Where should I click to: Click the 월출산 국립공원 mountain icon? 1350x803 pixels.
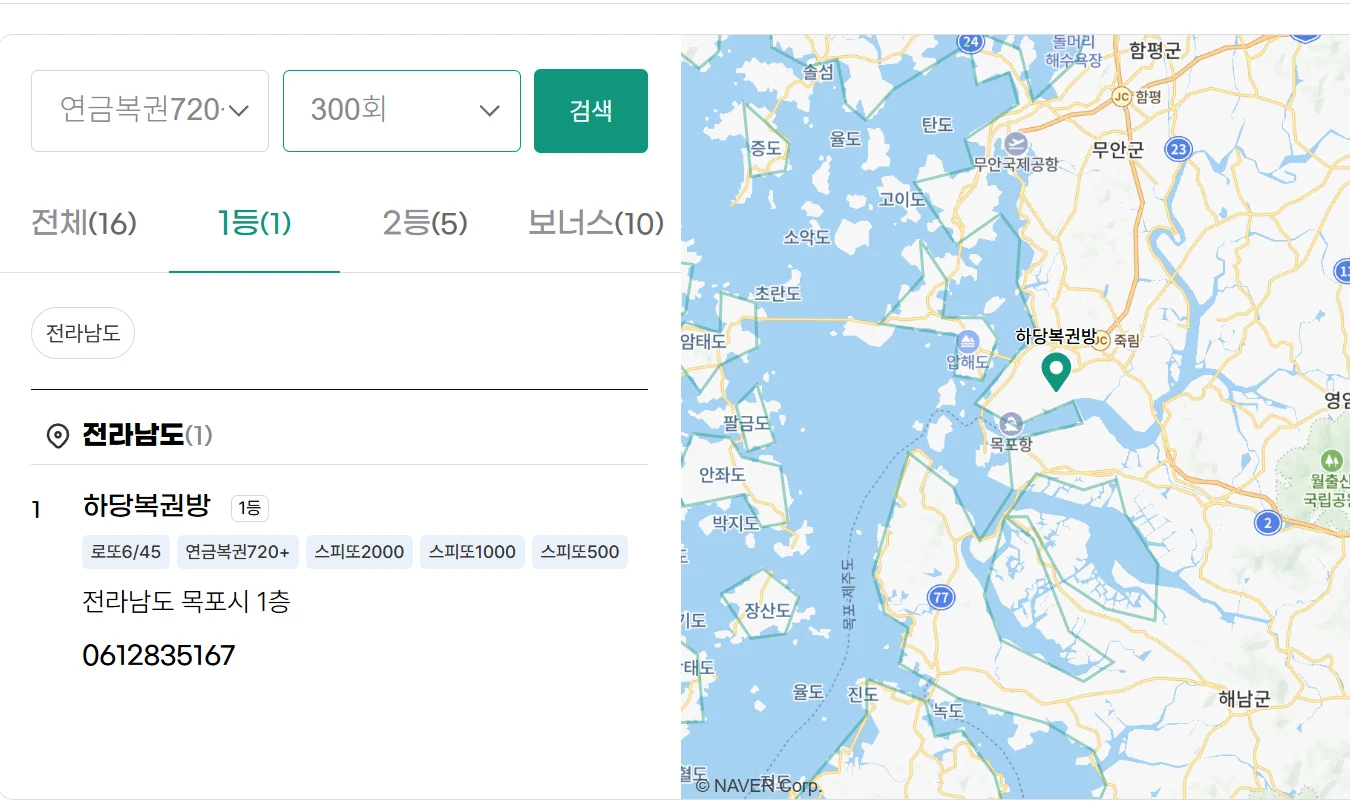click(1330, 461)
